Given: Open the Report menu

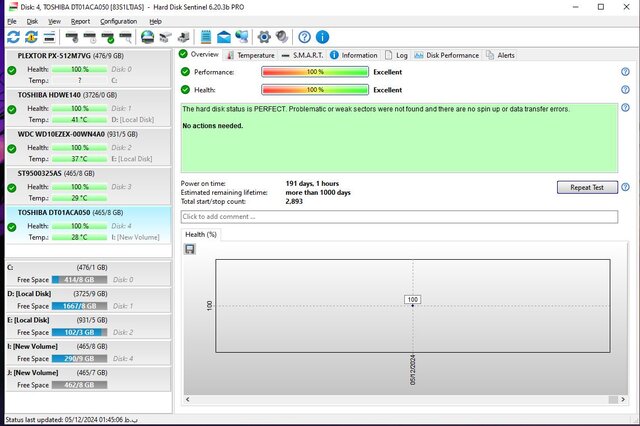Looking at the screenshot, I should [80, 21].
